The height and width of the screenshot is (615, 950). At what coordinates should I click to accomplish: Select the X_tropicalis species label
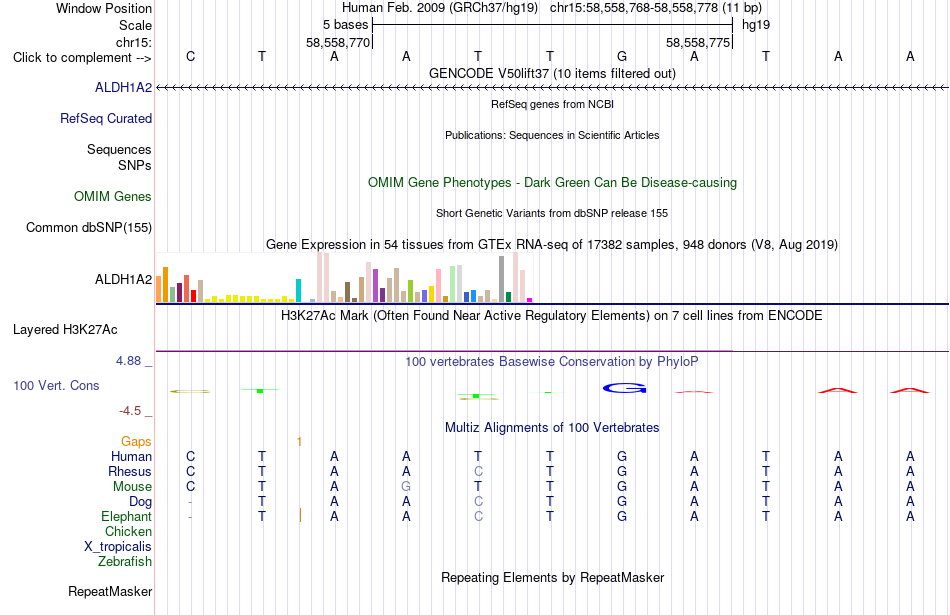tap(118, 547)
